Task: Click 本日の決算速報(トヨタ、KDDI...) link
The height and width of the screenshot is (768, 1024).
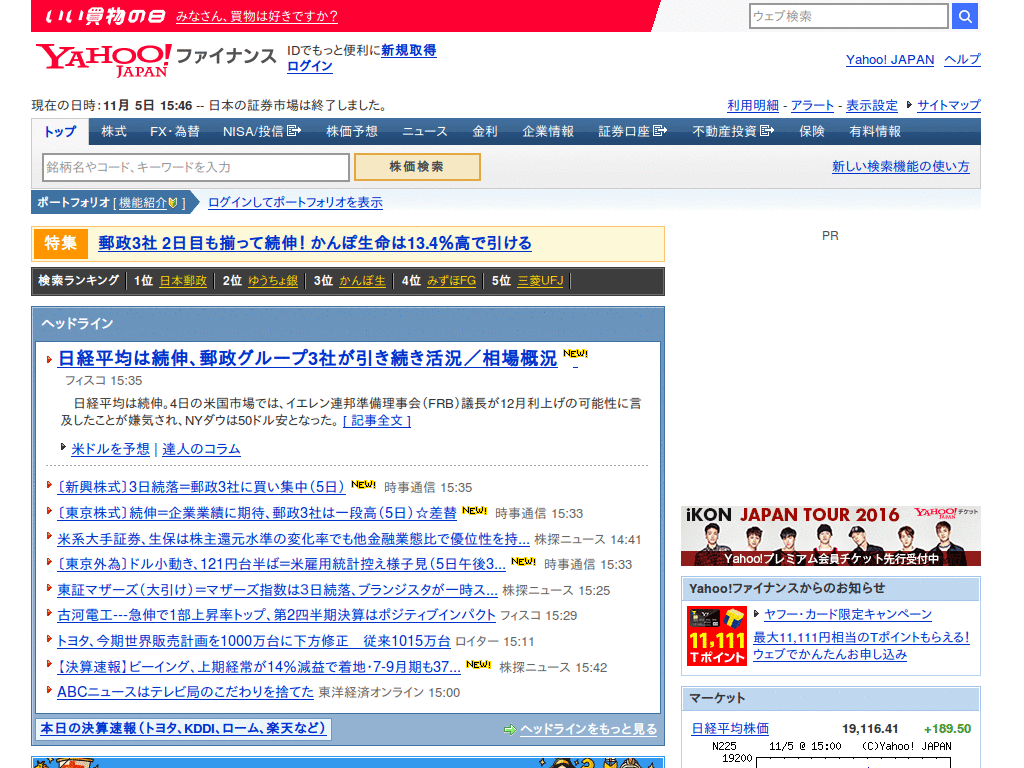Action: [x=183, y=728]
